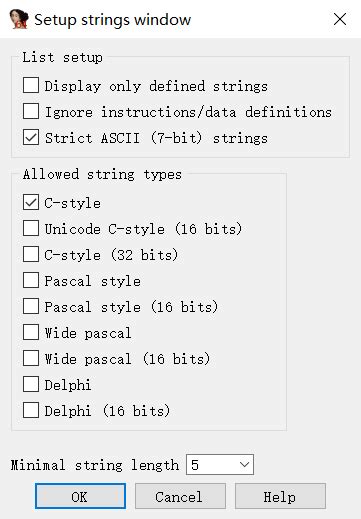Close the Setup strings window
This screenshot has height=519, width=361.
[x=340, y=19]
